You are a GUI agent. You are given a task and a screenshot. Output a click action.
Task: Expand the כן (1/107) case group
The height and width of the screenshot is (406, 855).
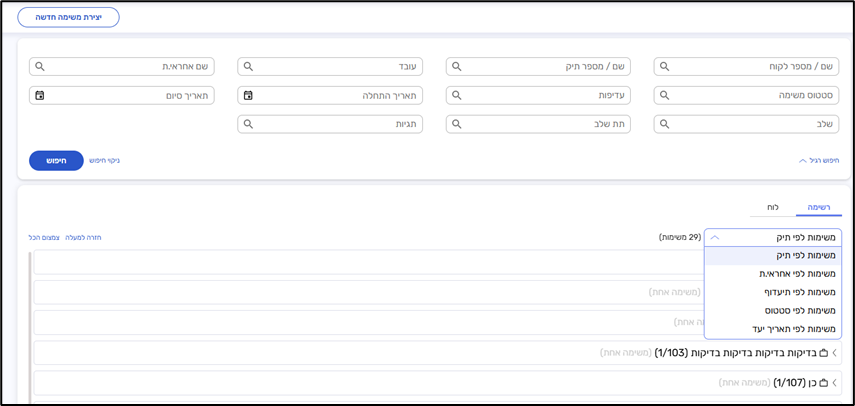coord(835,383)
